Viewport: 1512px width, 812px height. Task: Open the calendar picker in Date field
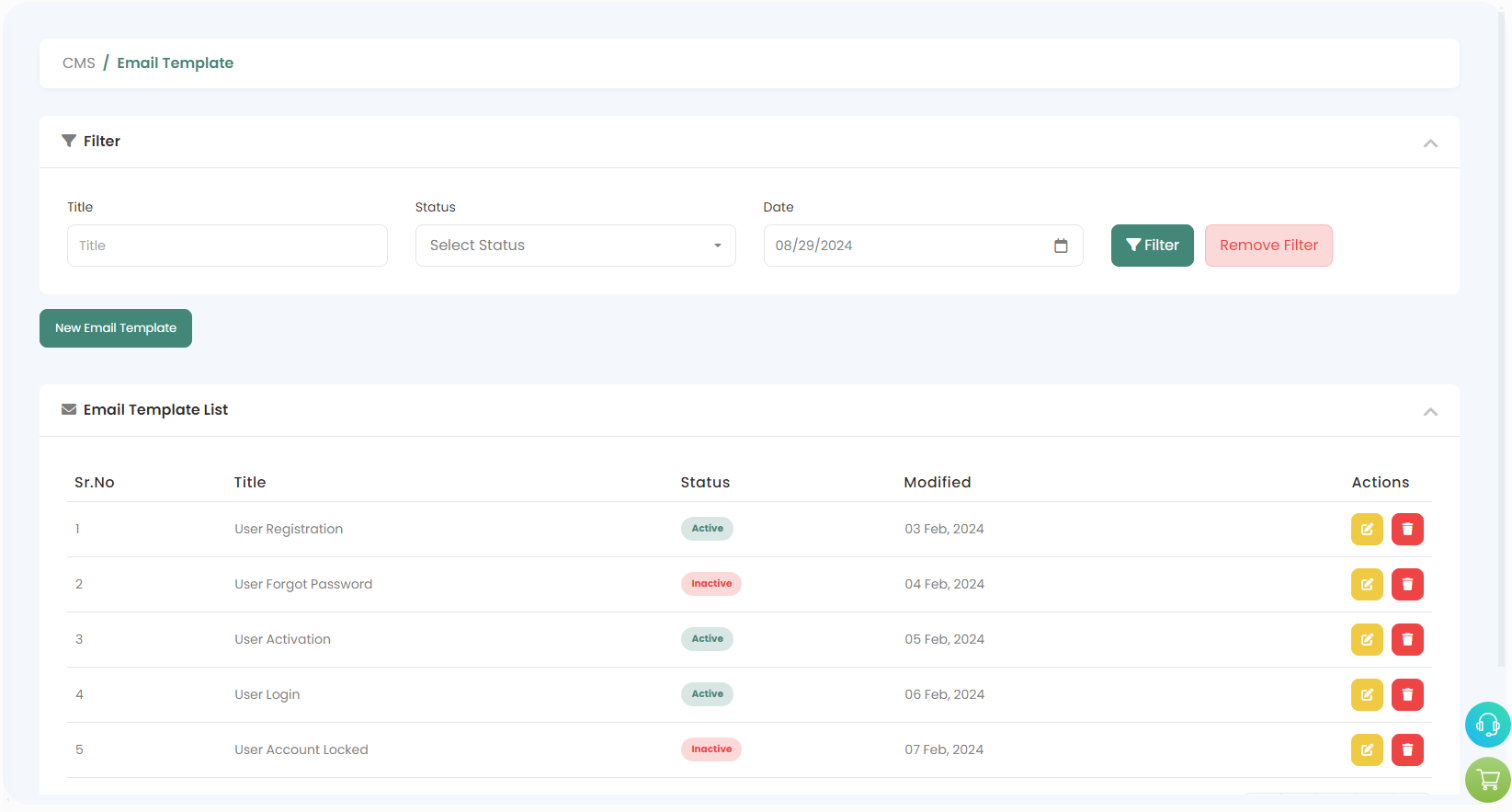[1061, 246]
